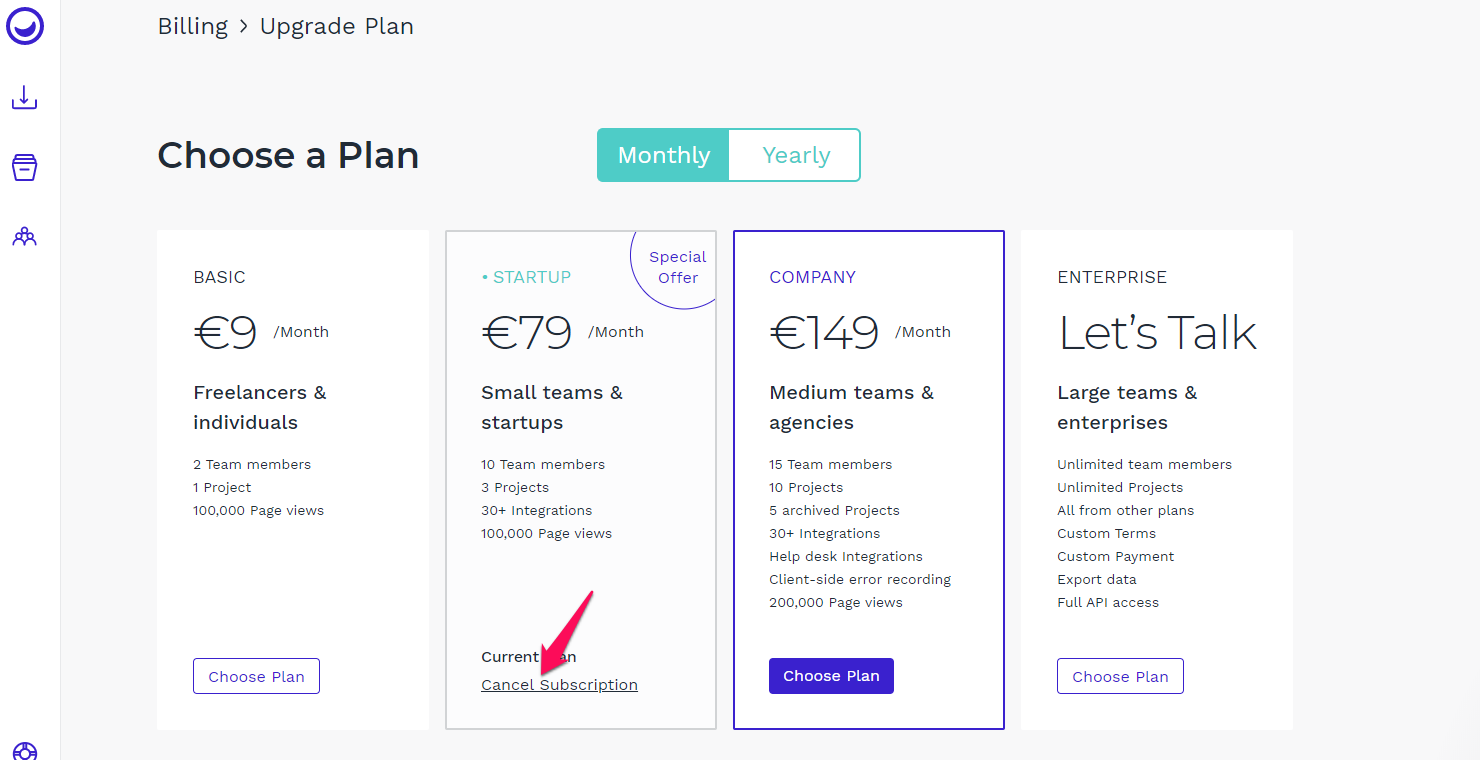The width and height of the screenshot is (1480, 760).
Task: Click the lifebuoy help icon at the bottom of the sidebar
Action: (x=24, y=751)
